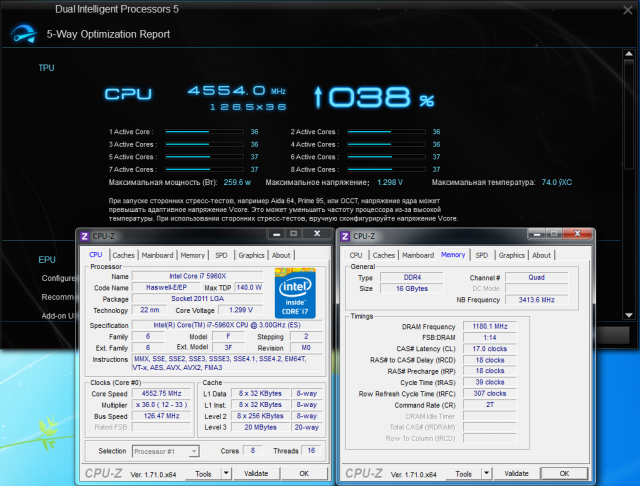Click the down arrow of the report scrollbar
Image resolution: width=640 pixels, height=486 pixels.
pyautogui.click(x=629, y=315)
